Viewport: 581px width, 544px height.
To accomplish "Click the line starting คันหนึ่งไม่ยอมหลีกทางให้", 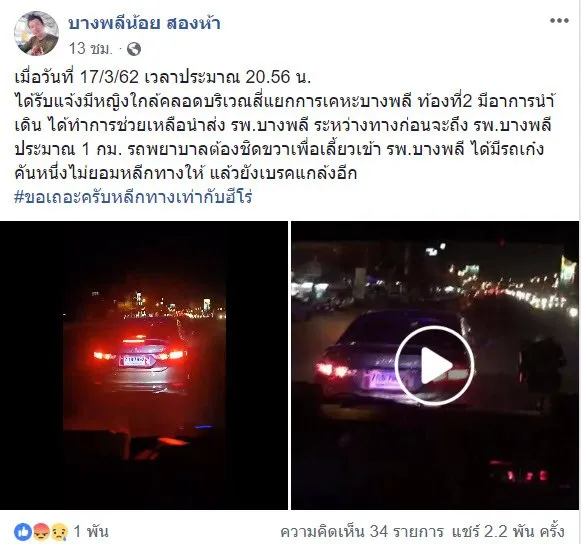I will coord(185,173).
